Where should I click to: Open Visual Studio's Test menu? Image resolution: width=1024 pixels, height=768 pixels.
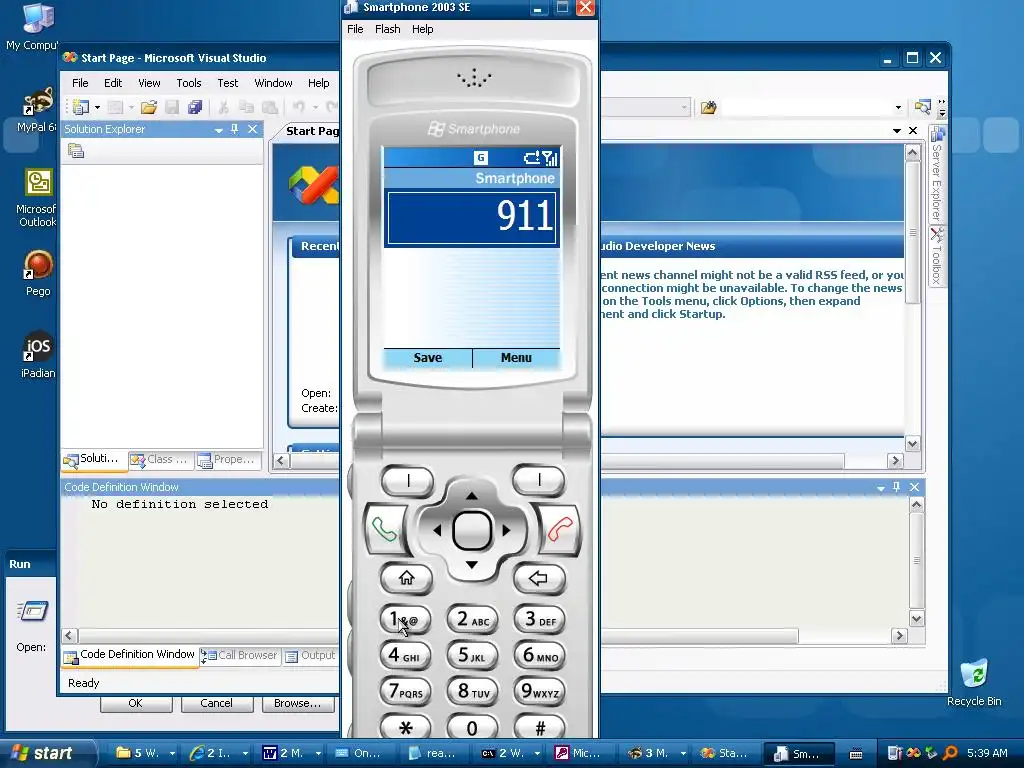(x=227, y=83)
